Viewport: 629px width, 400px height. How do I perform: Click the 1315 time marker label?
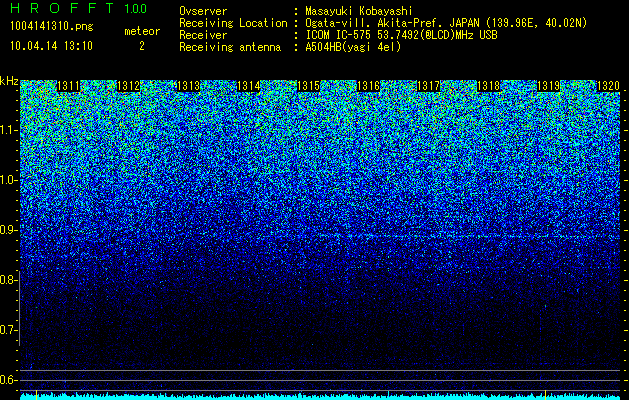pos(308,86)
